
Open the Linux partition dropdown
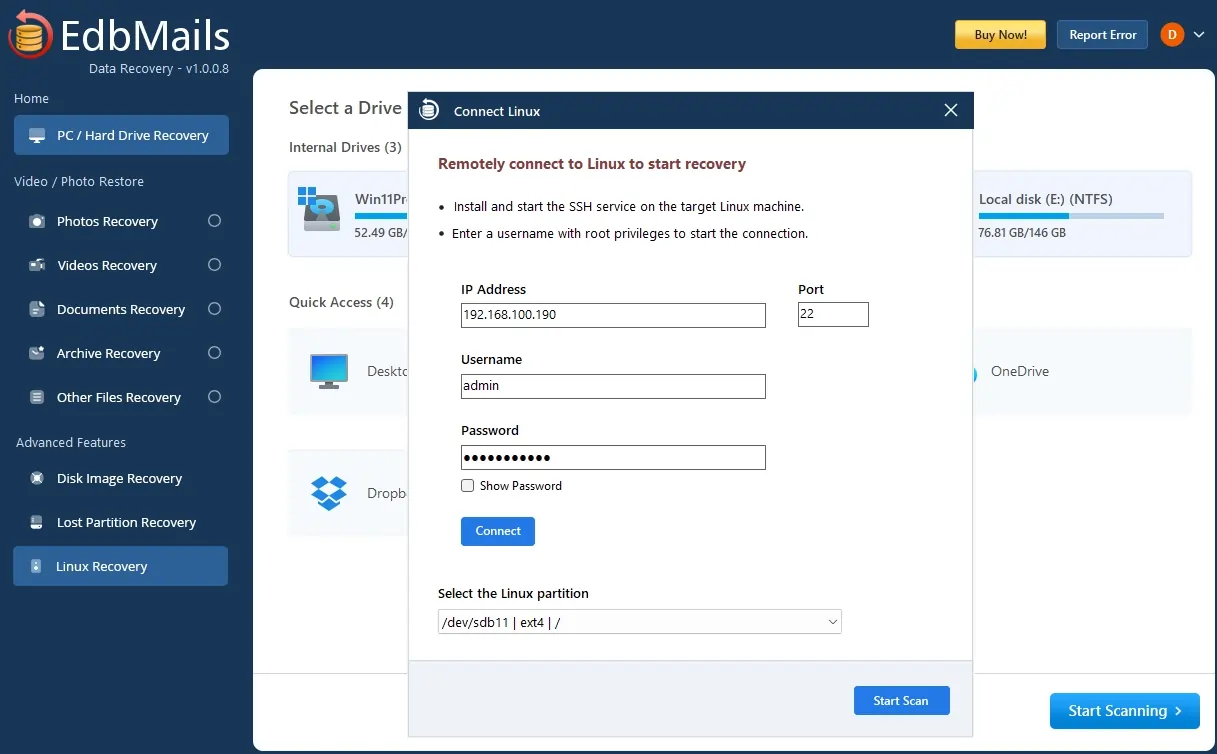pos(640,622)
